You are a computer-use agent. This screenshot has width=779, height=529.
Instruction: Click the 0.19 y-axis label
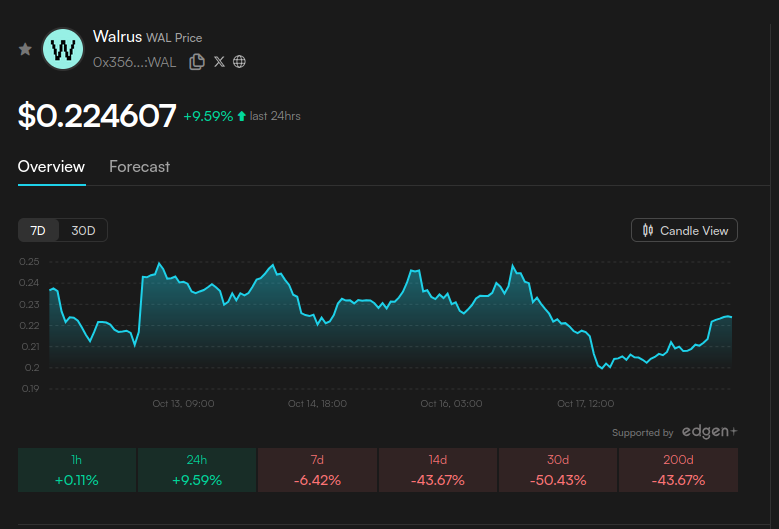coord(30,388)
